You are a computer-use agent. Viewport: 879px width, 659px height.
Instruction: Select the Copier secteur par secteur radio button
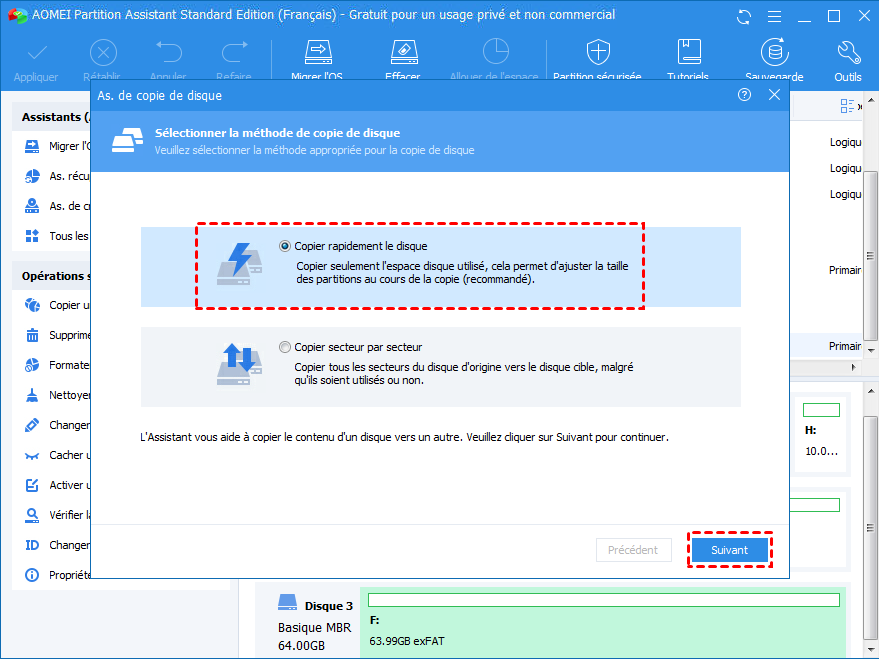point(285,347)
